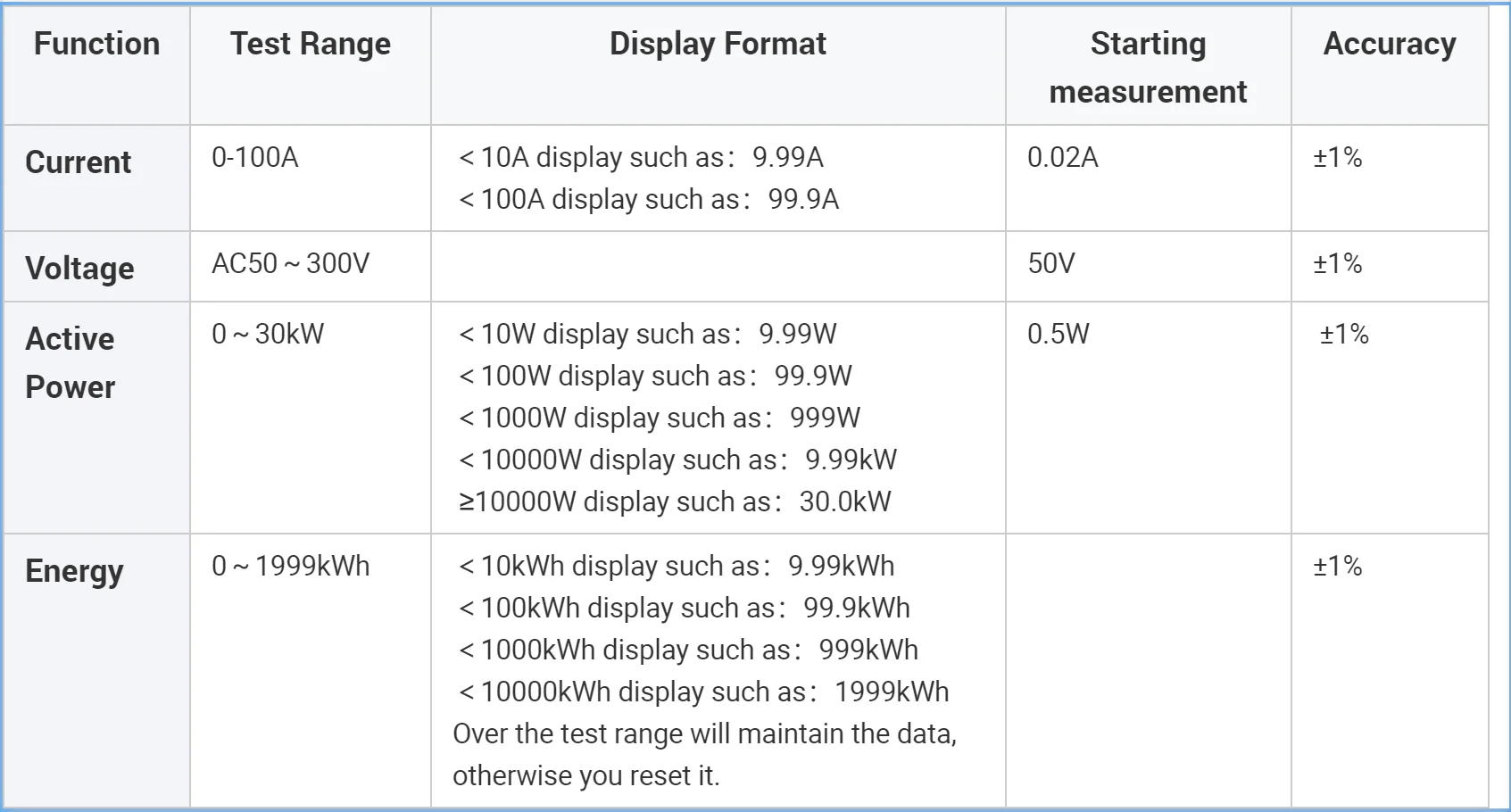Select the Energy row label
Viewport: 1511px width, 812px height.
[x=74, y=571]
